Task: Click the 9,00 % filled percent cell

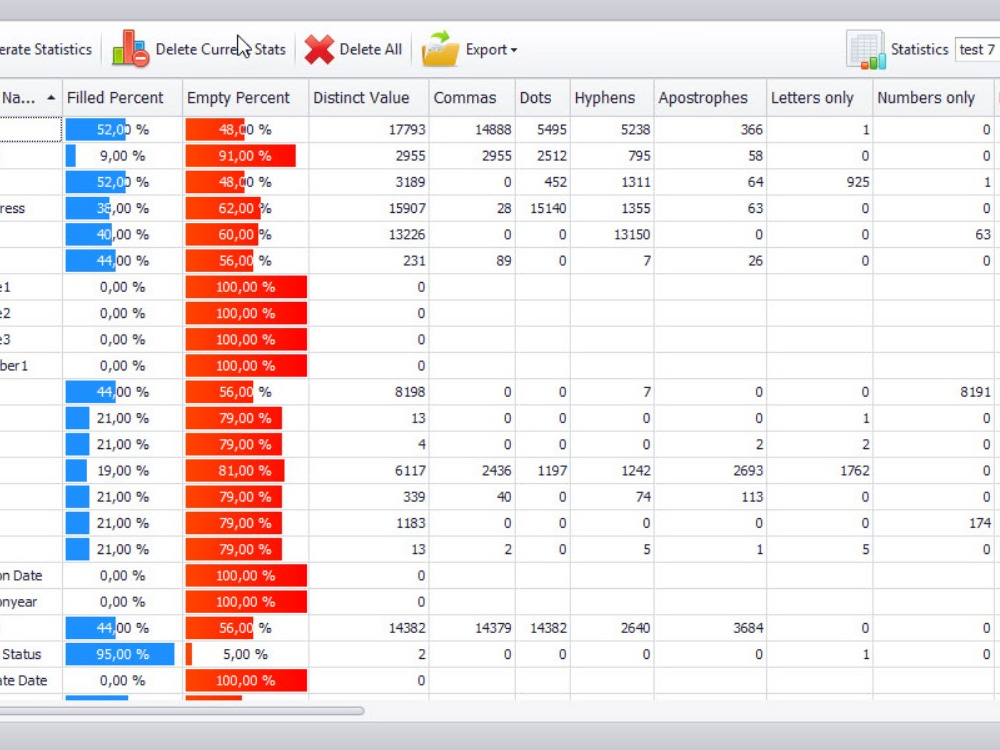Action: (122, 156)
